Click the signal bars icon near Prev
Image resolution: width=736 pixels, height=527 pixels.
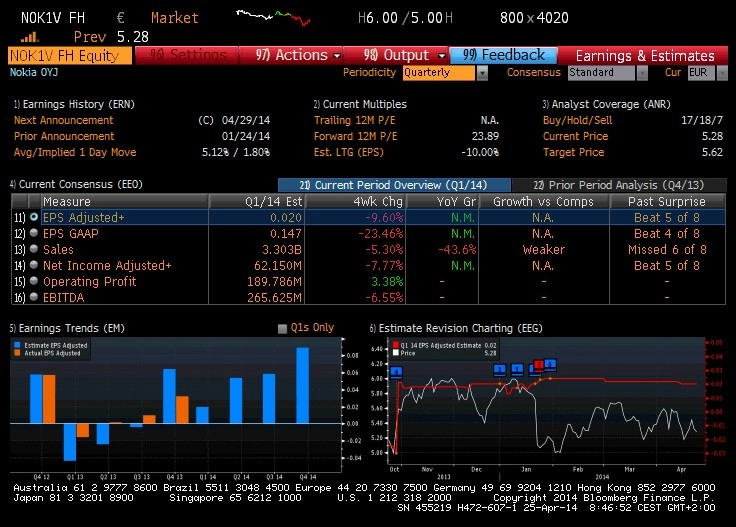coord(30,37)
